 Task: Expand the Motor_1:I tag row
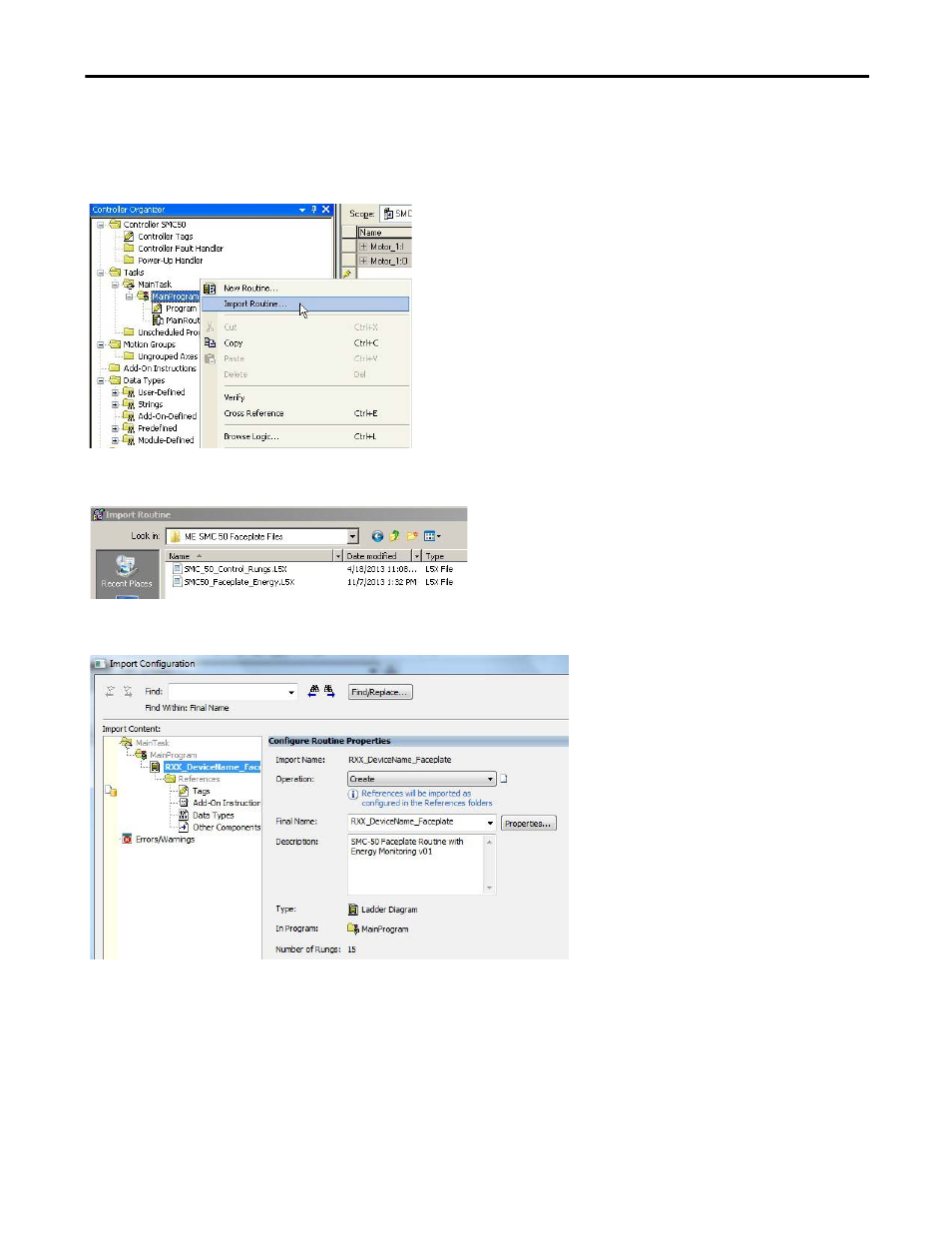tap(363, 247)
